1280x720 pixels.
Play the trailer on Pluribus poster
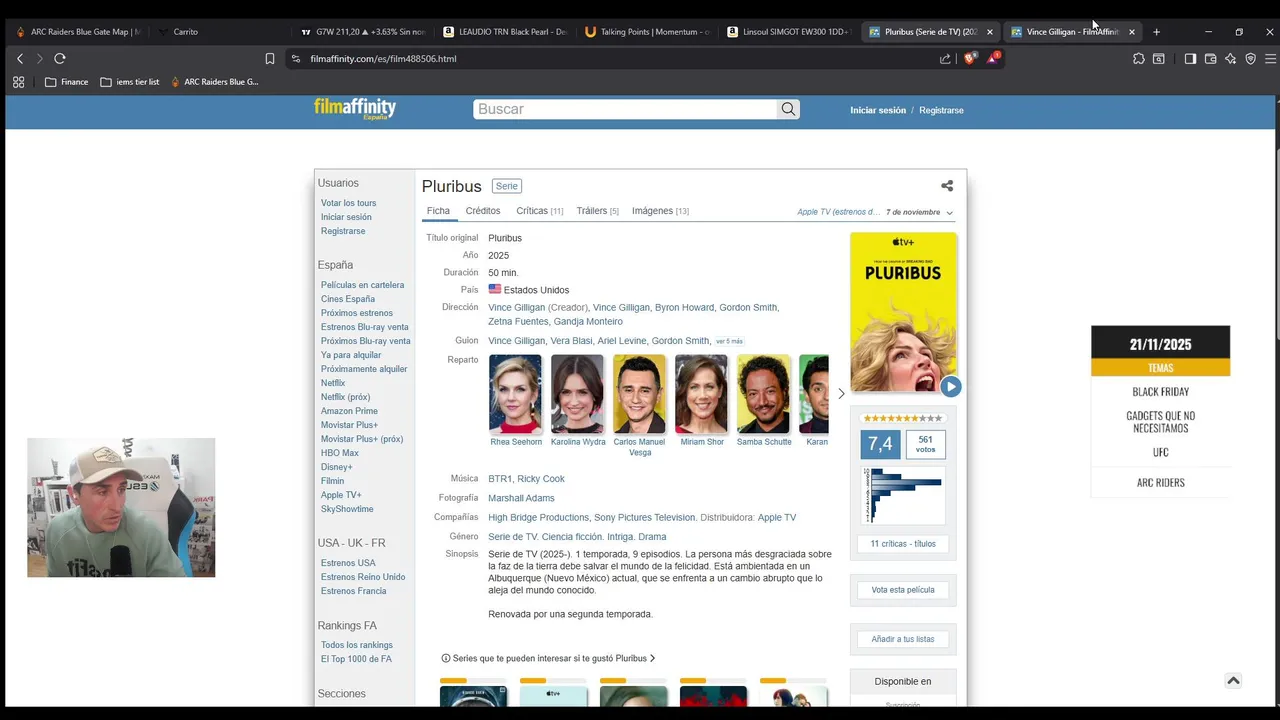coord(950,387)
